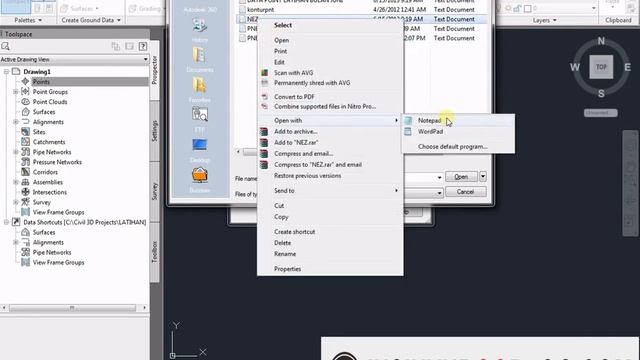640x360 pixels.
Task: Click the Data Shortcuts icon
Action: [16, 222]
